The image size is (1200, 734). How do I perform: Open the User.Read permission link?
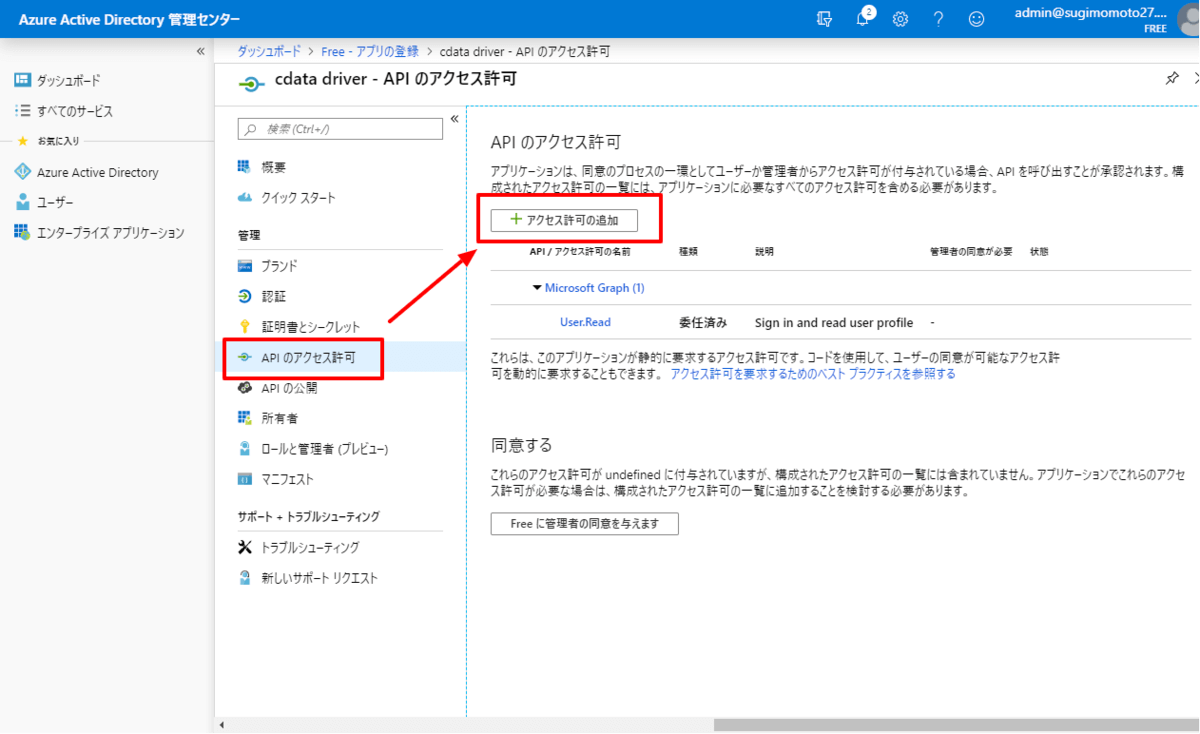(x=585, y=322)
